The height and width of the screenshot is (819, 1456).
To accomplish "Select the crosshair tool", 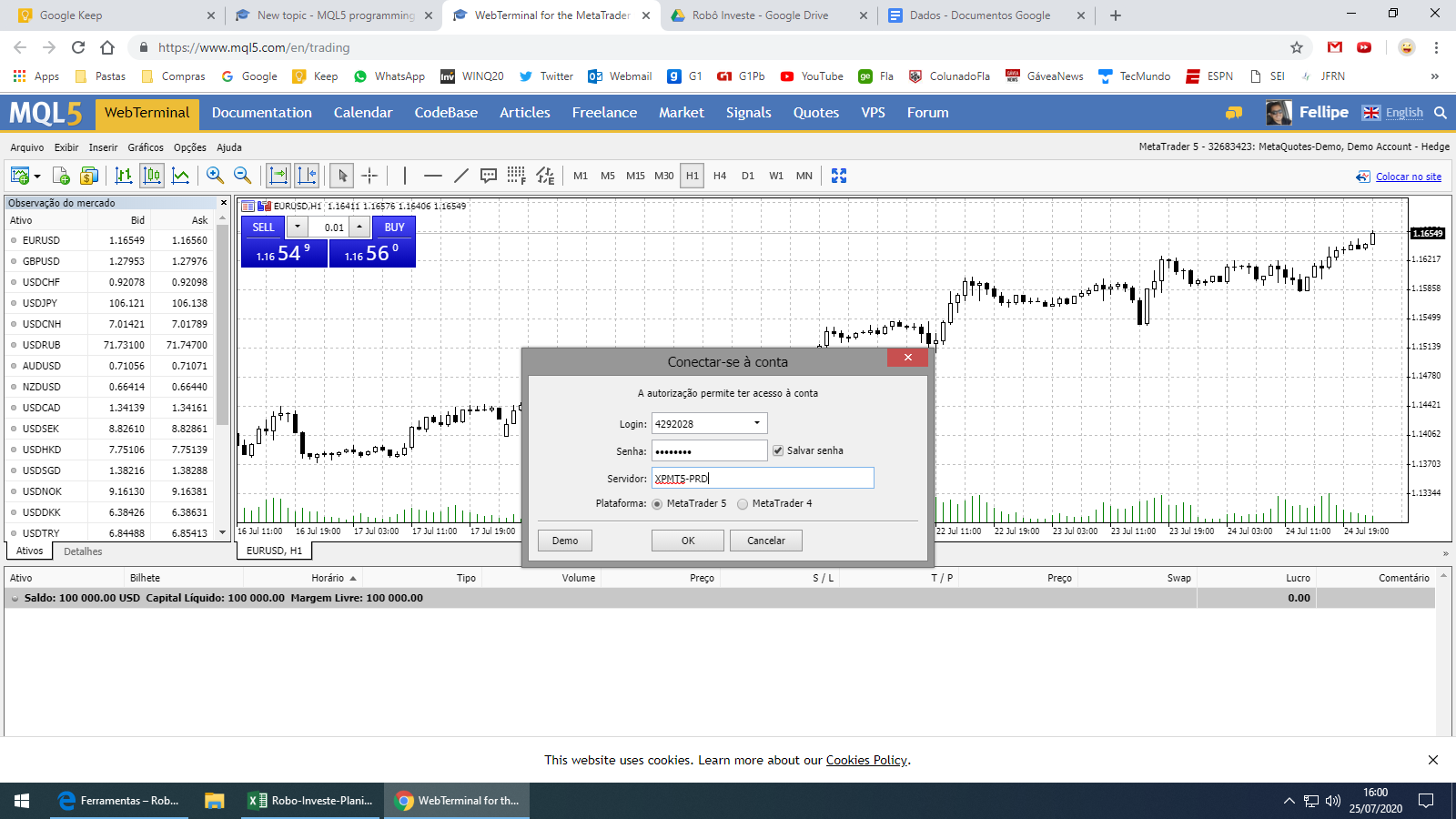I will click(369, 176).
